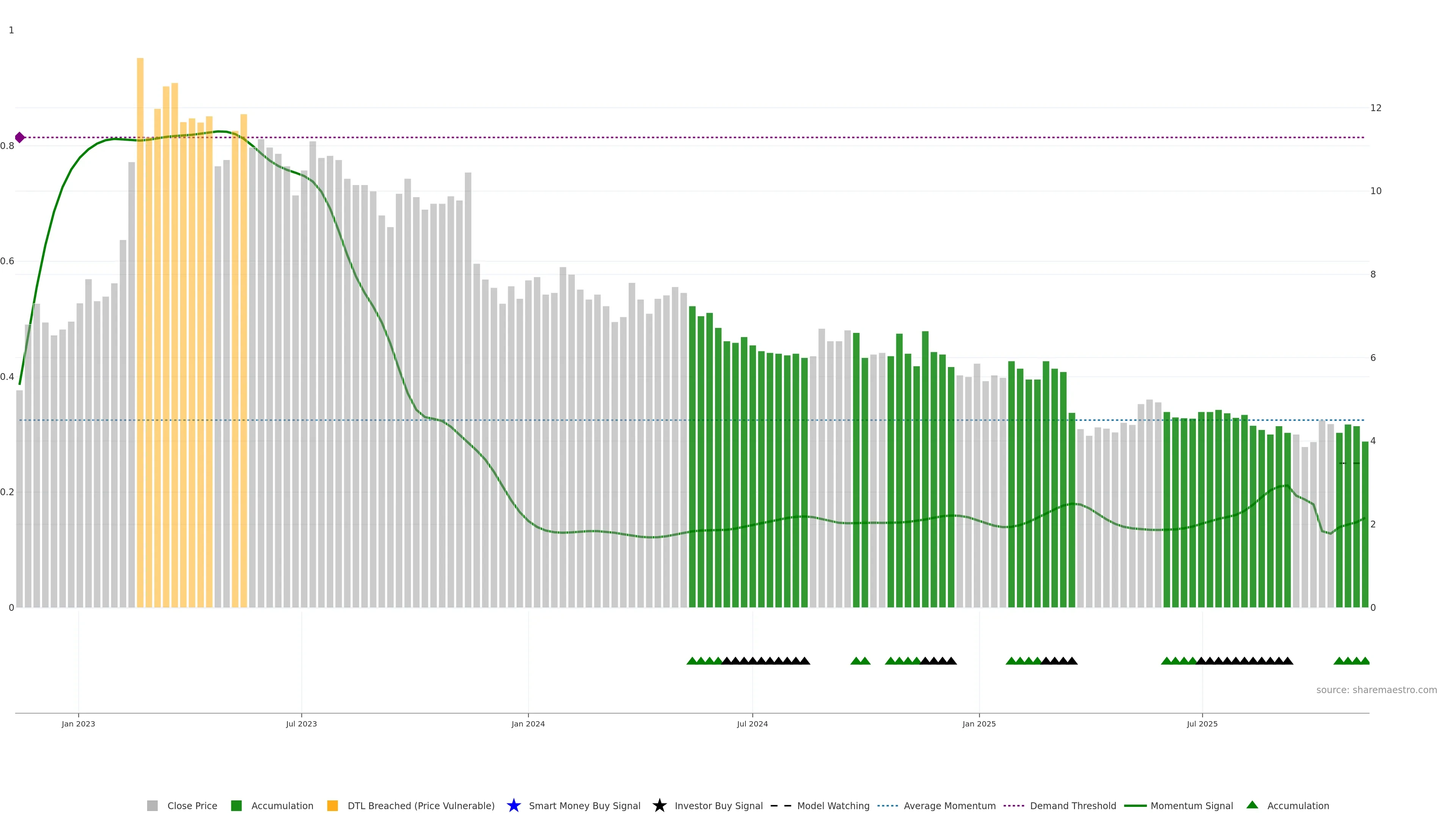Image resolution: width=1456 pixels, height=819 pixels.
Task: Click the orange DTL Breached legend swatch
Action: pos(333,805)
